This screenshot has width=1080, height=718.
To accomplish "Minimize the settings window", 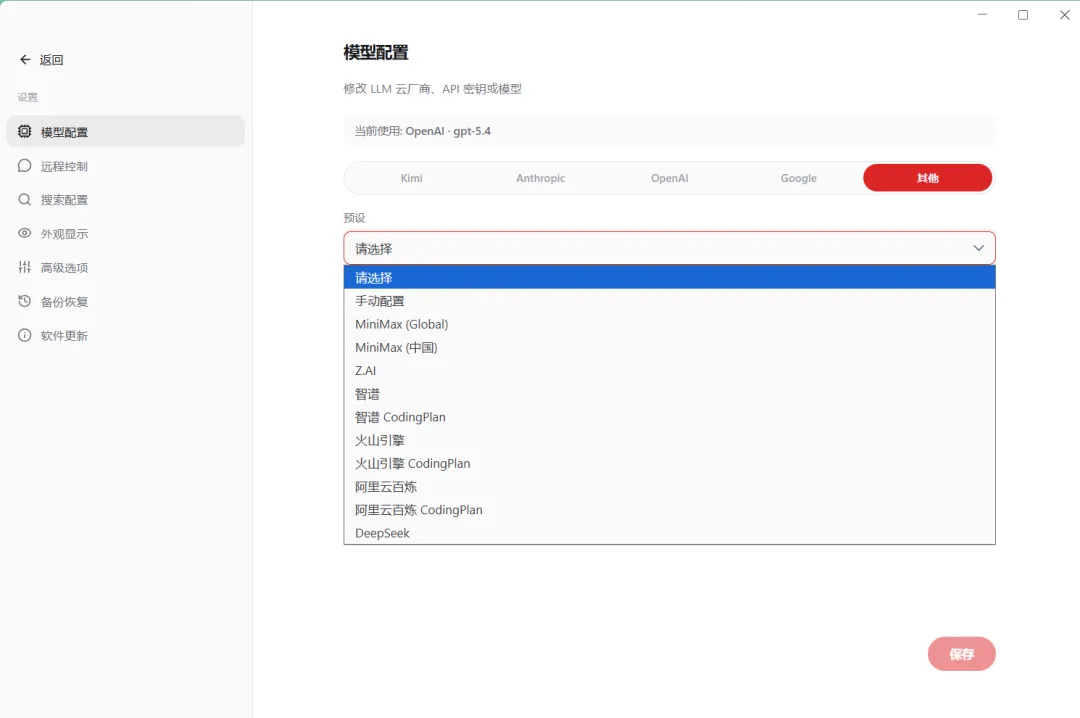I will [982, 14].
